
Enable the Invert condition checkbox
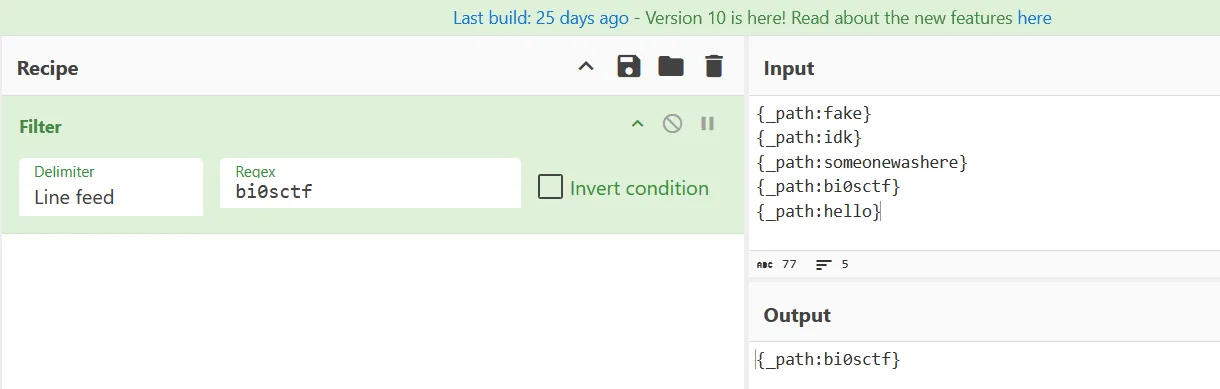click(550, 187)
